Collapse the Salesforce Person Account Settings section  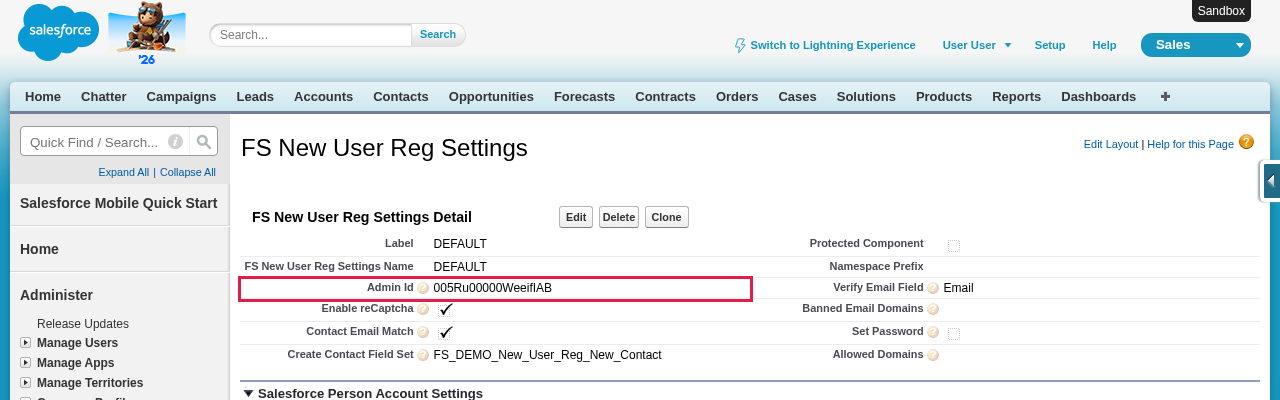point(249,394)
